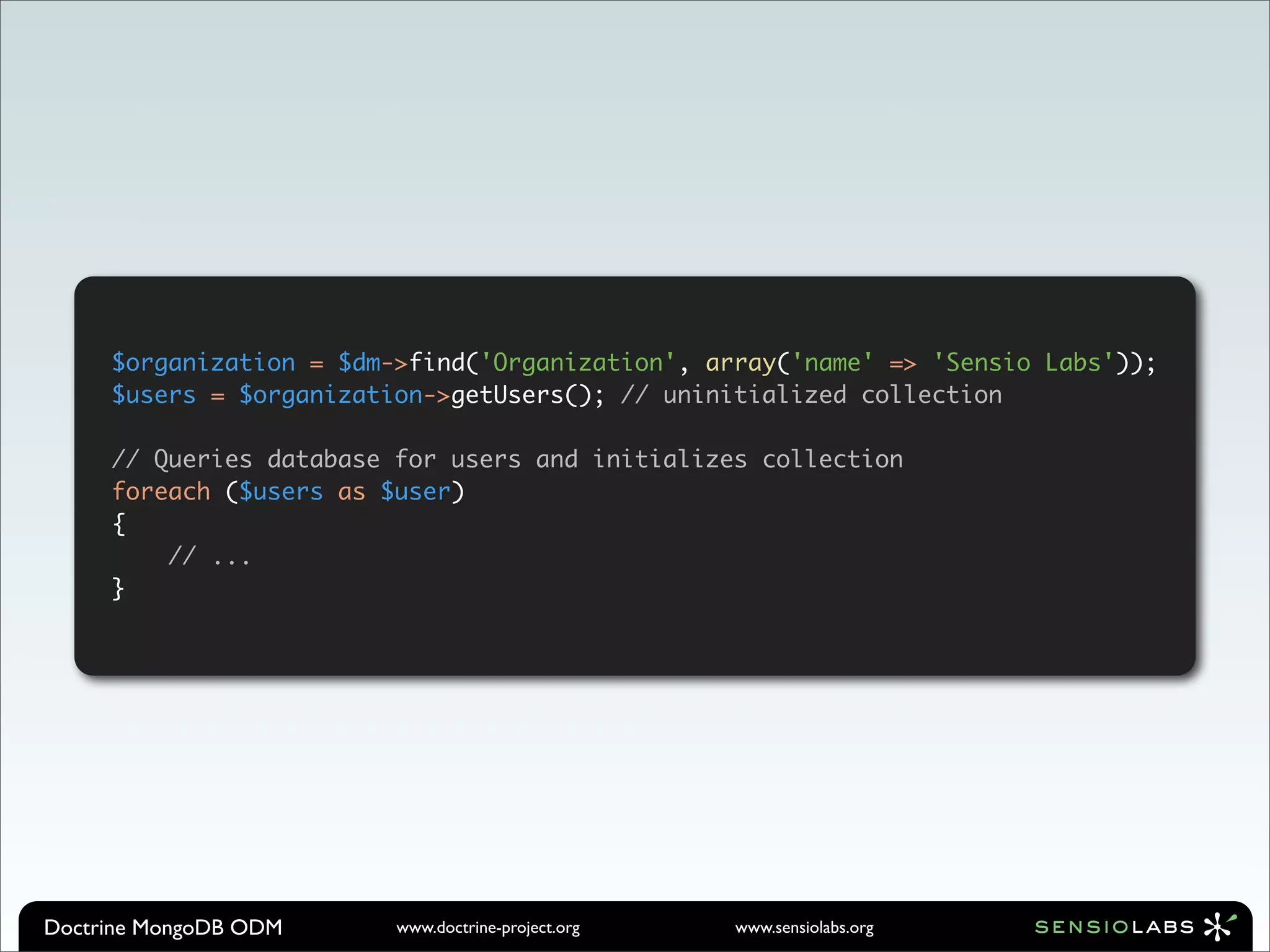Click the closing curly brace
Screen dimensions: 1270x952
coord(118,588)
